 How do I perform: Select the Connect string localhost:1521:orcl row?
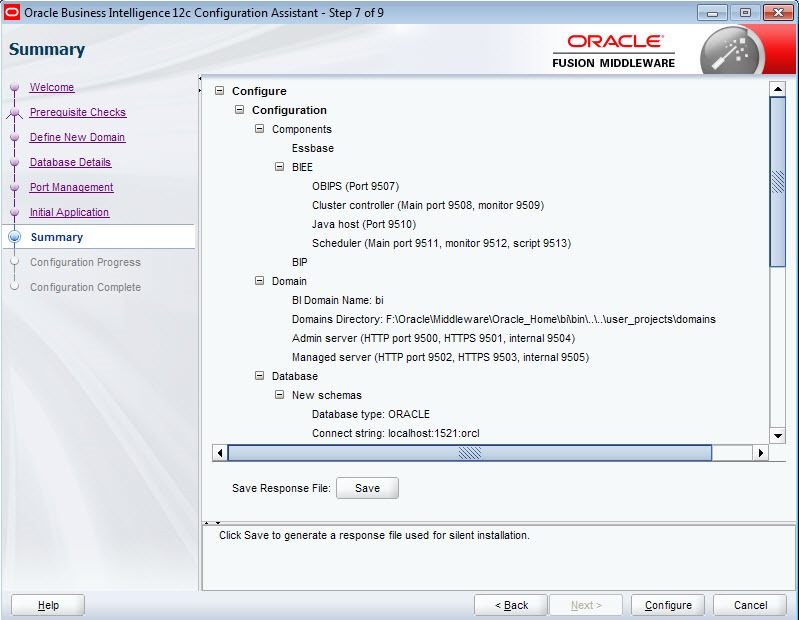(395, 433)
